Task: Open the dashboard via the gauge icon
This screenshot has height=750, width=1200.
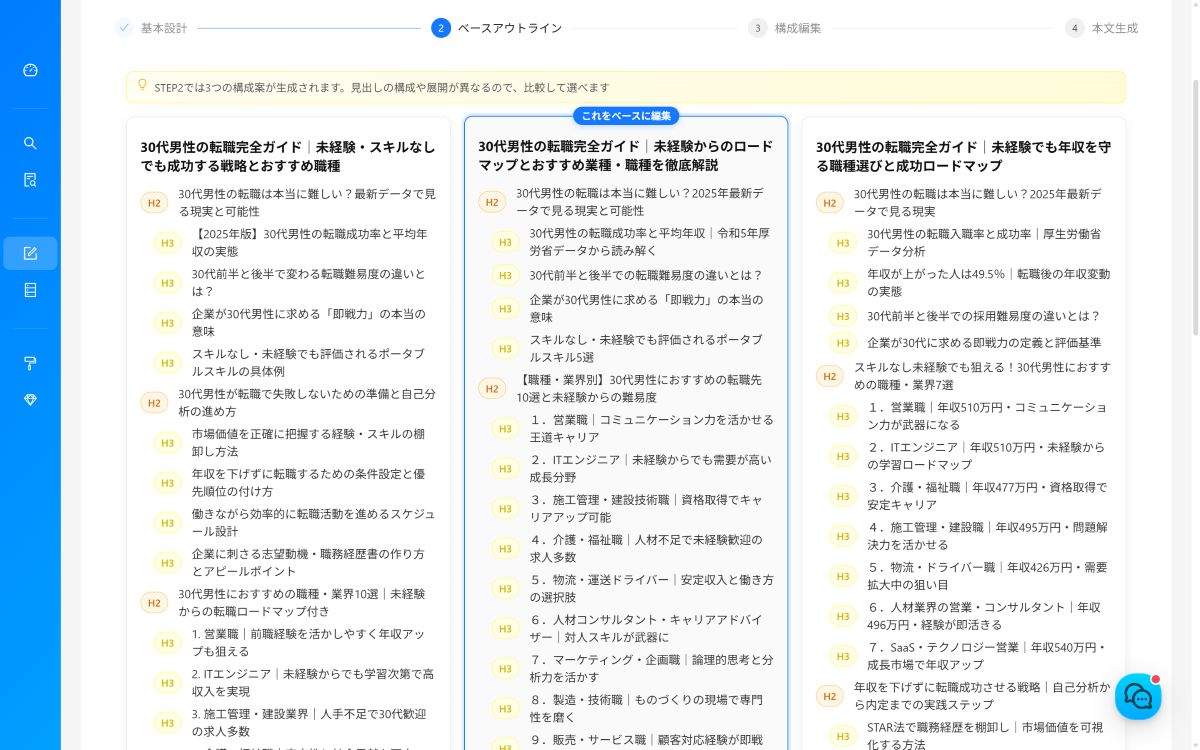Action: pos(30,70)
